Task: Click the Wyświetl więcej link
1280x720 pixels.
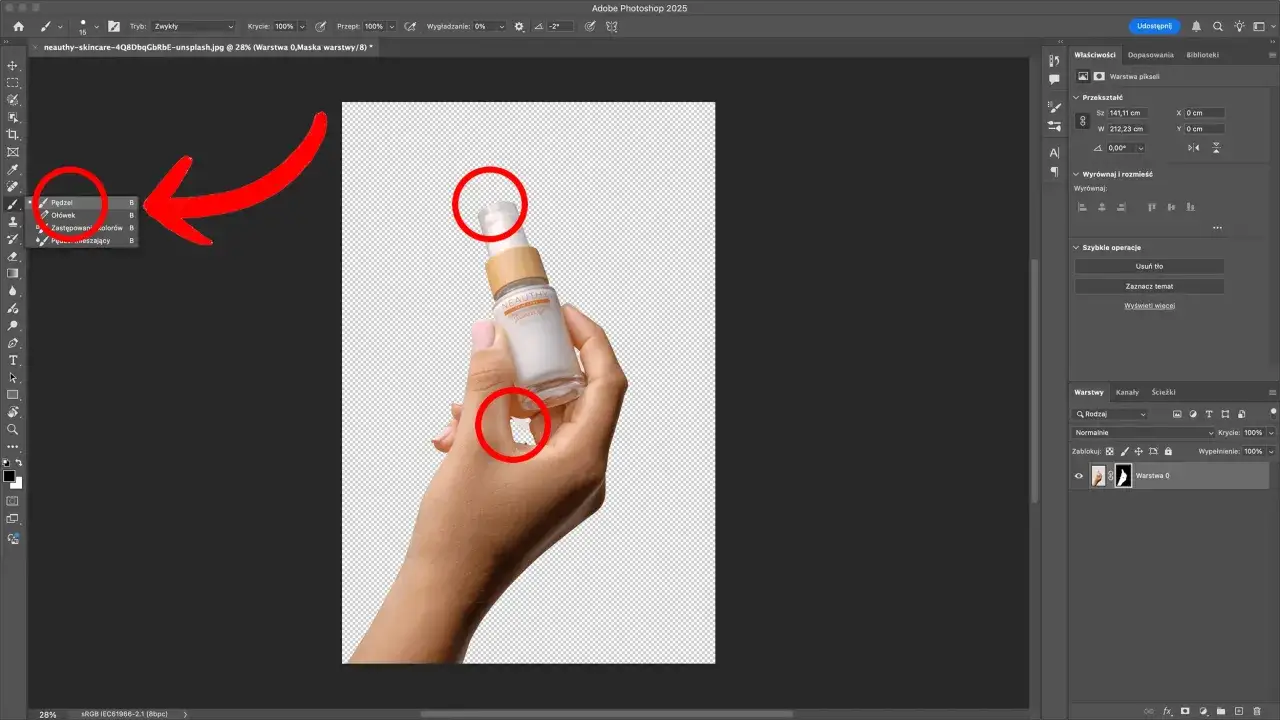Action: coord(1148,304)
